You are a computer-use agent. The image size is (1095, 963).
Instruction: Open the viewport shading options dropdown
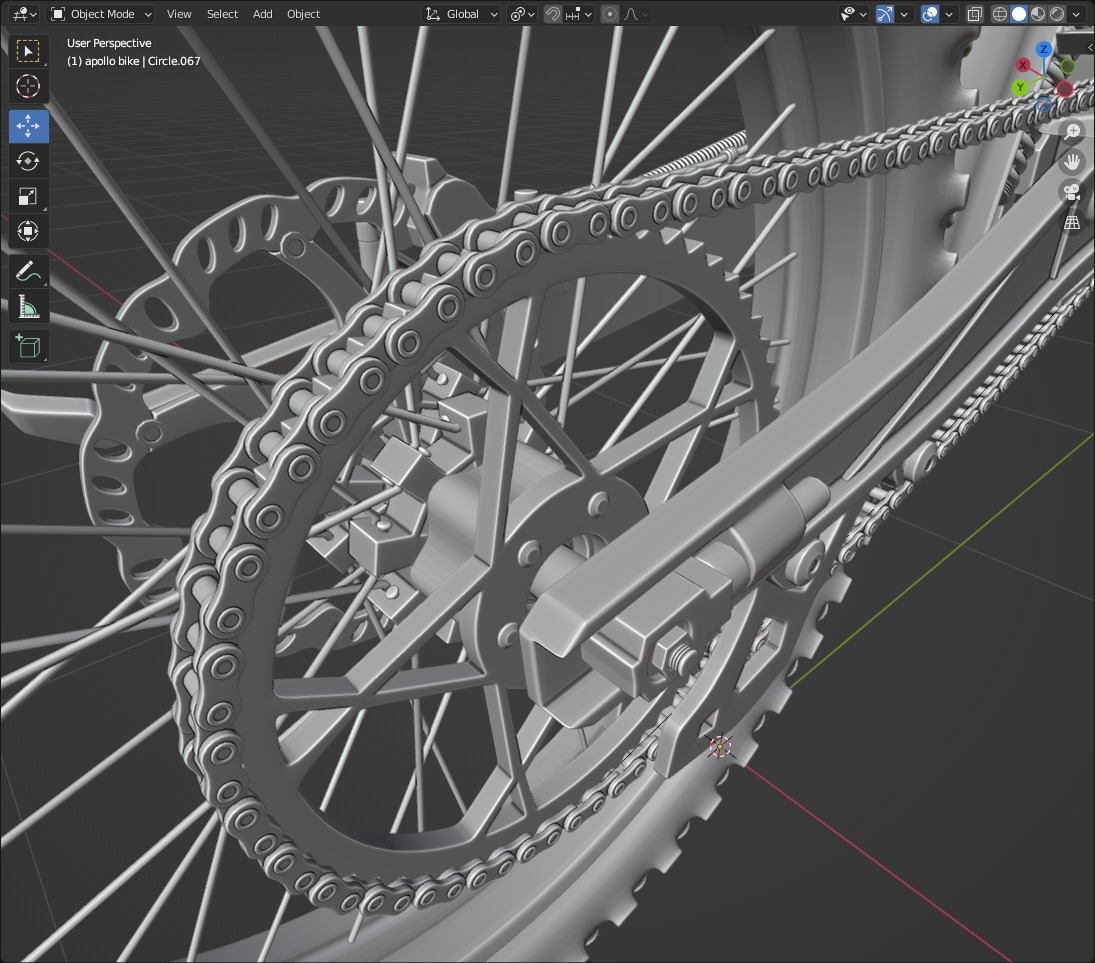point(1076,14)
